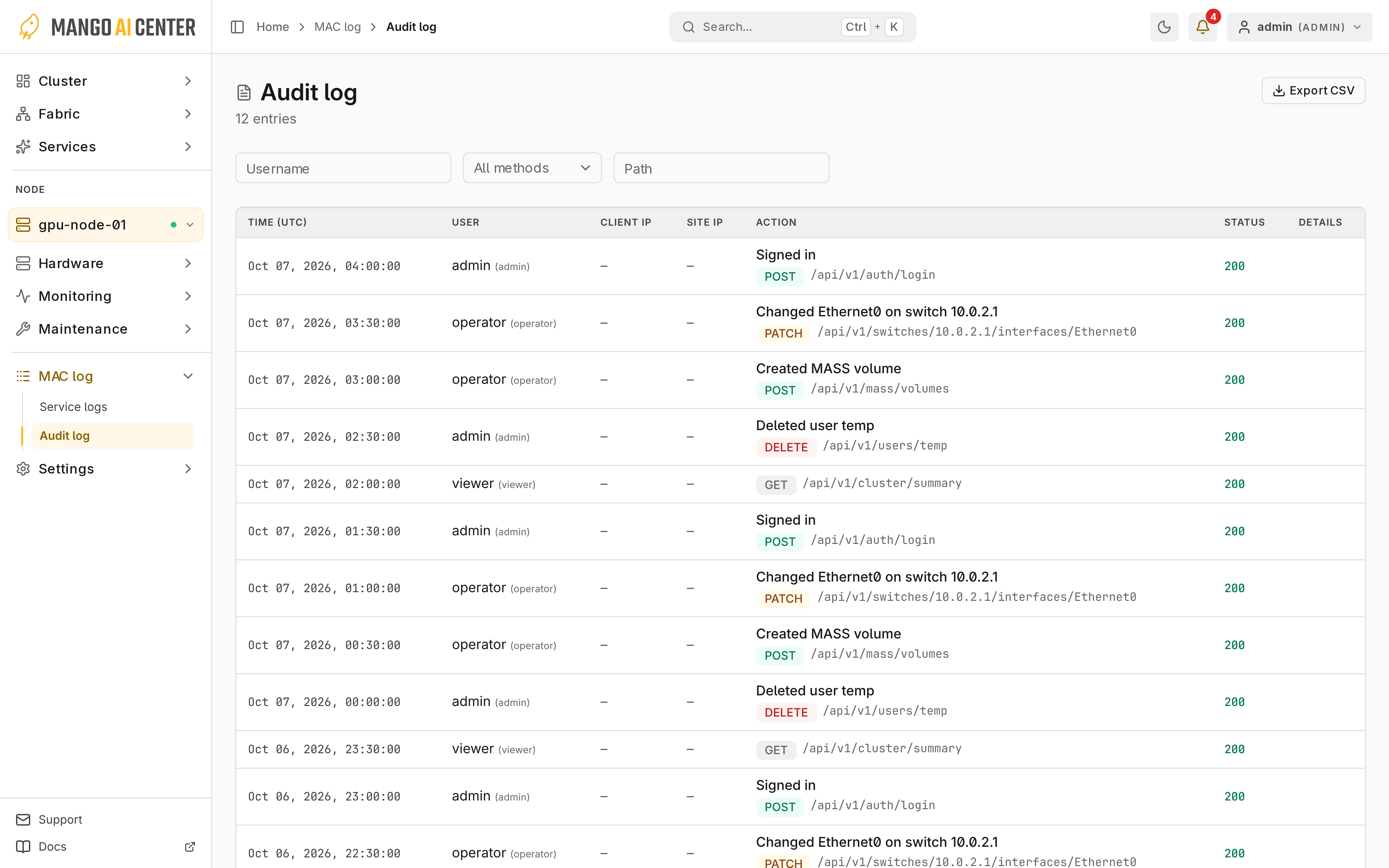Expand the Services menu chevron

[188, 146]
